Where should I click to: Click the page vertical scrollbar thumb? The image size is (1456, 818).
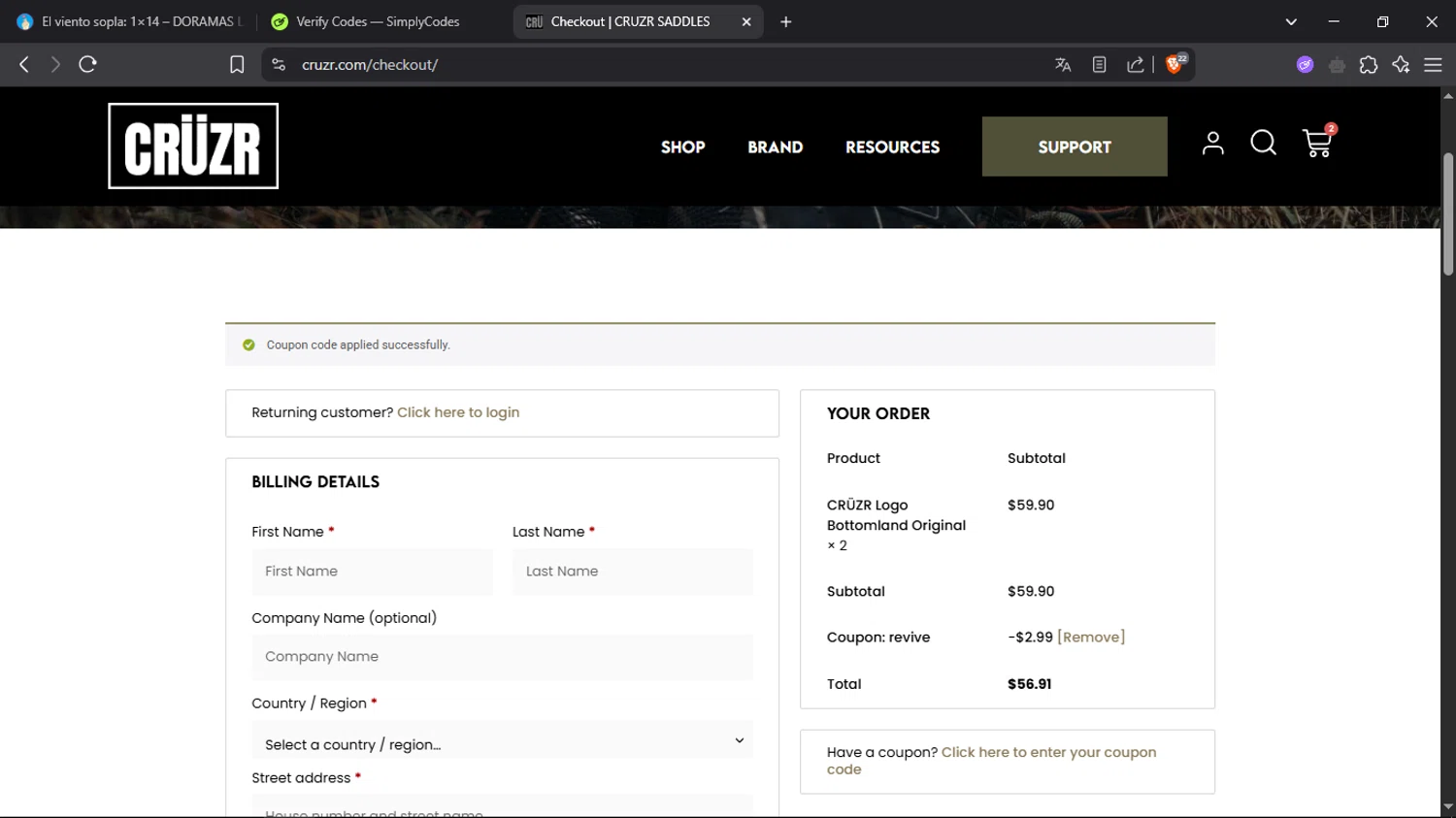coord(1448,213)
